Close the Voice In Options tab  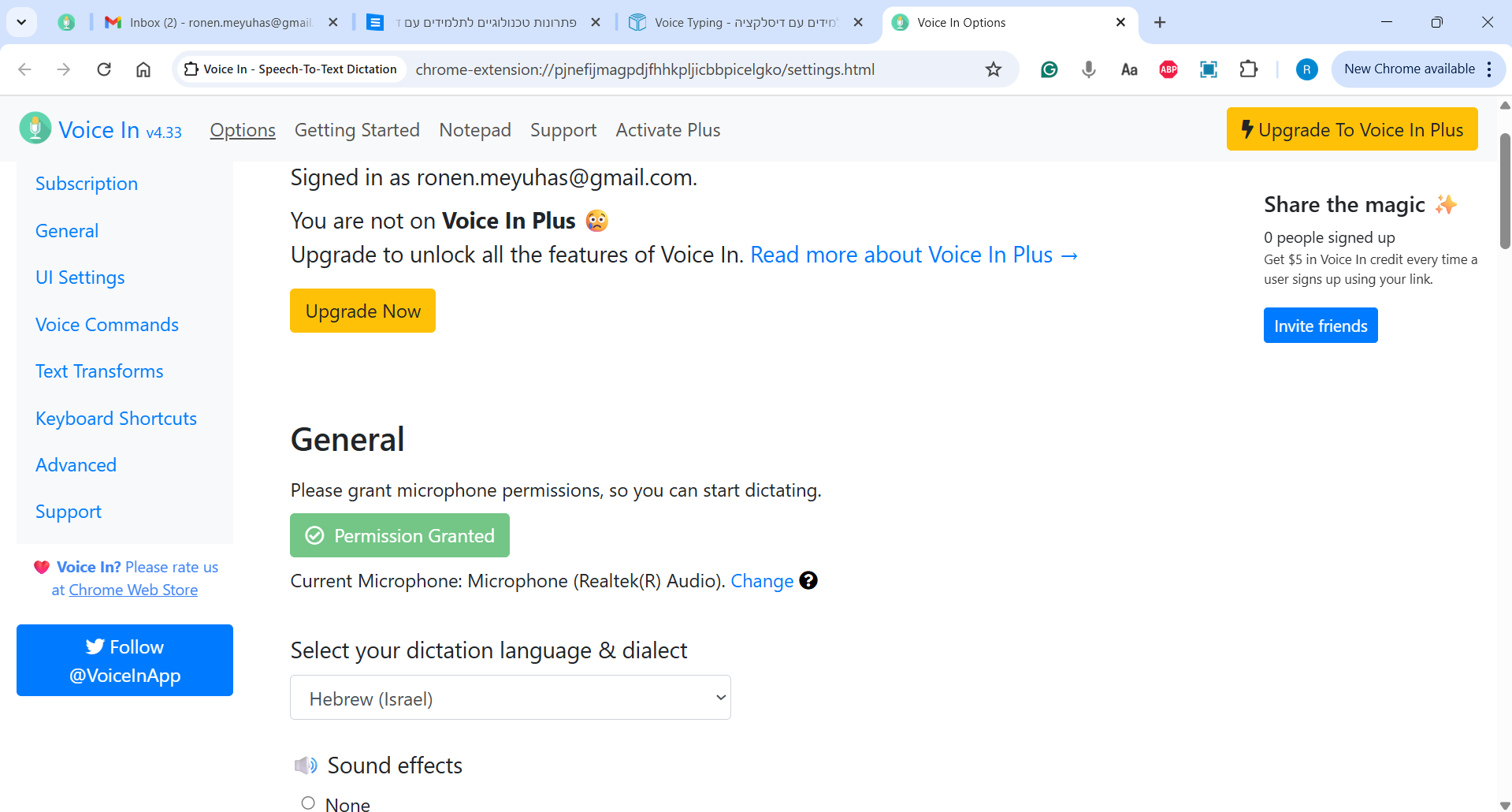point(1120,22)
